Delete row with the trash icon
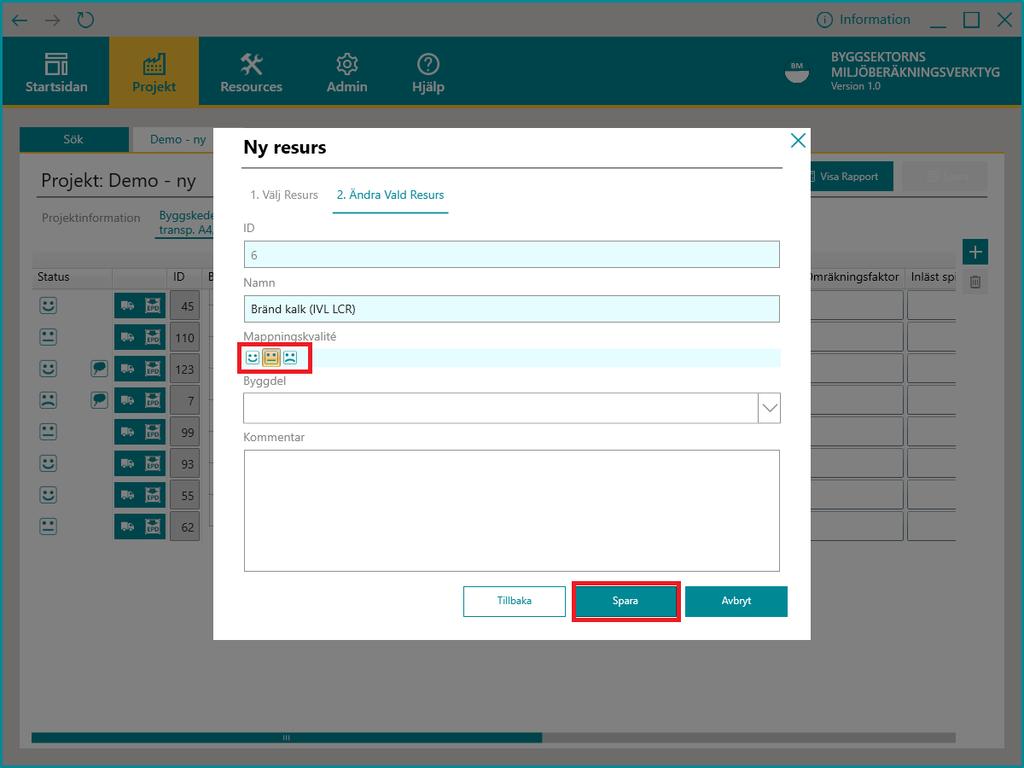This screenshot has height=768, width=1024. point(975,282)
